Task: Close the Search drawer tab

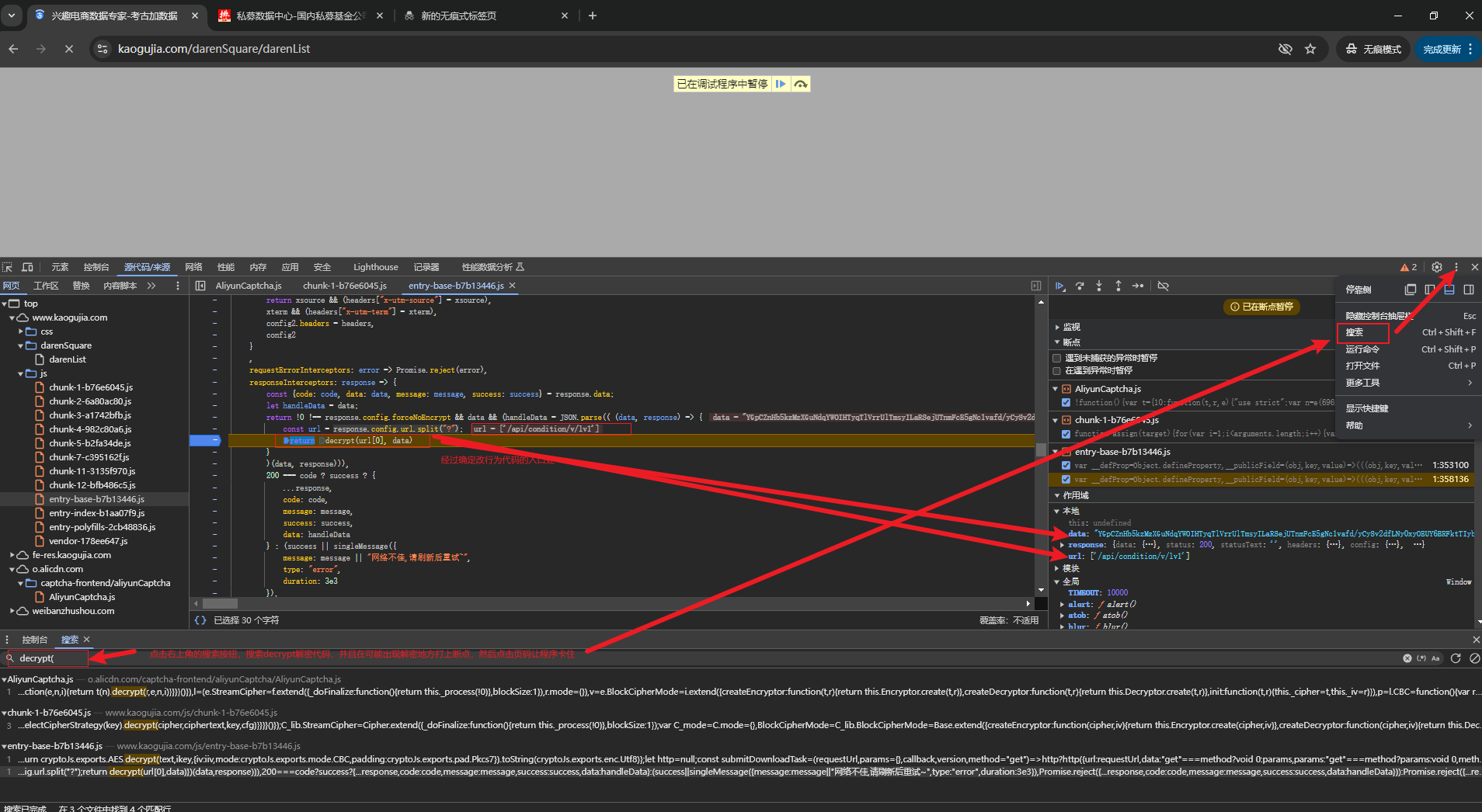Action: coord(87,640)
